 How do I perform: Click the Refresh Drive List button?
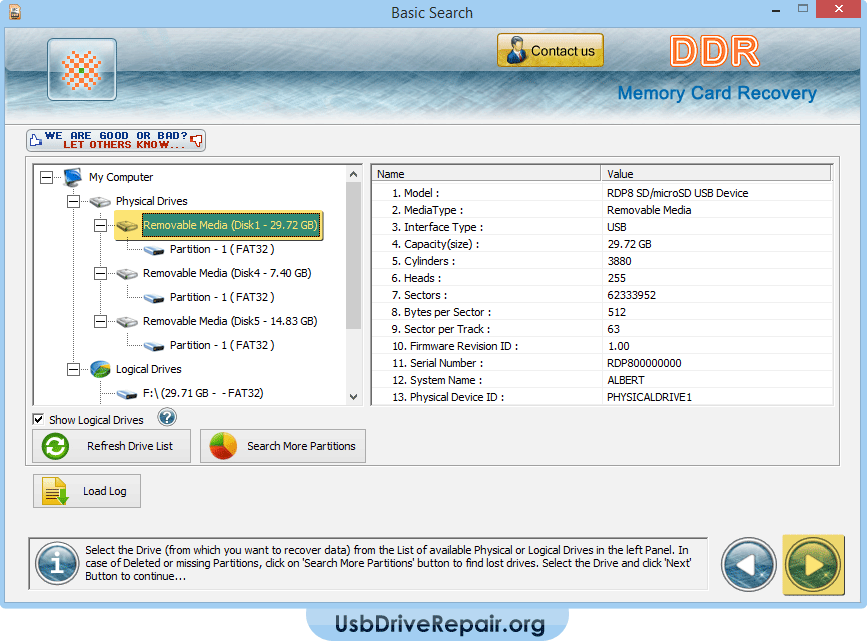click(x=111, y=446)
